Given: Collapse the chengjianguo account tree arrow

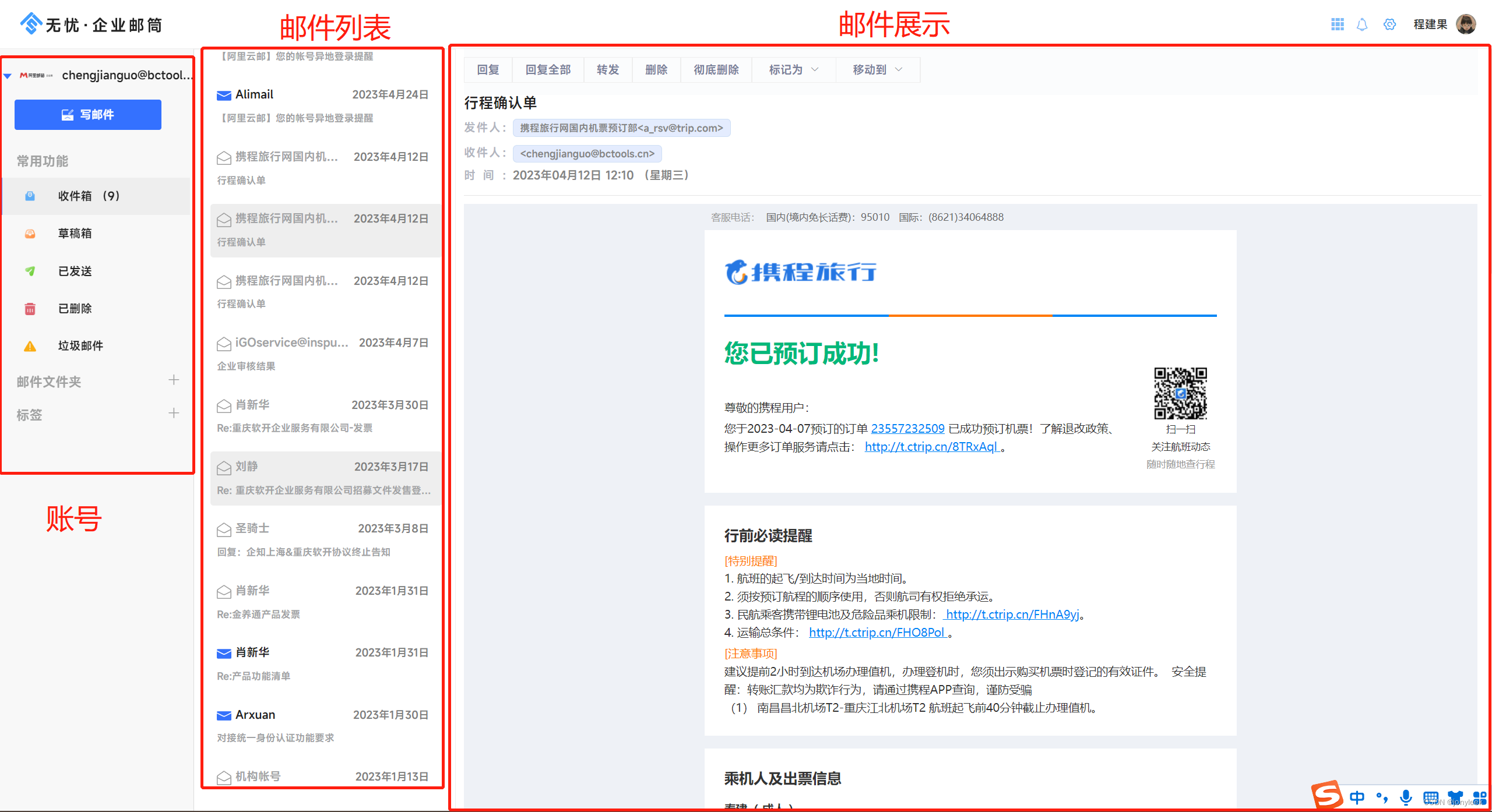Looking at the screenshot, I should tap(8, 76).
